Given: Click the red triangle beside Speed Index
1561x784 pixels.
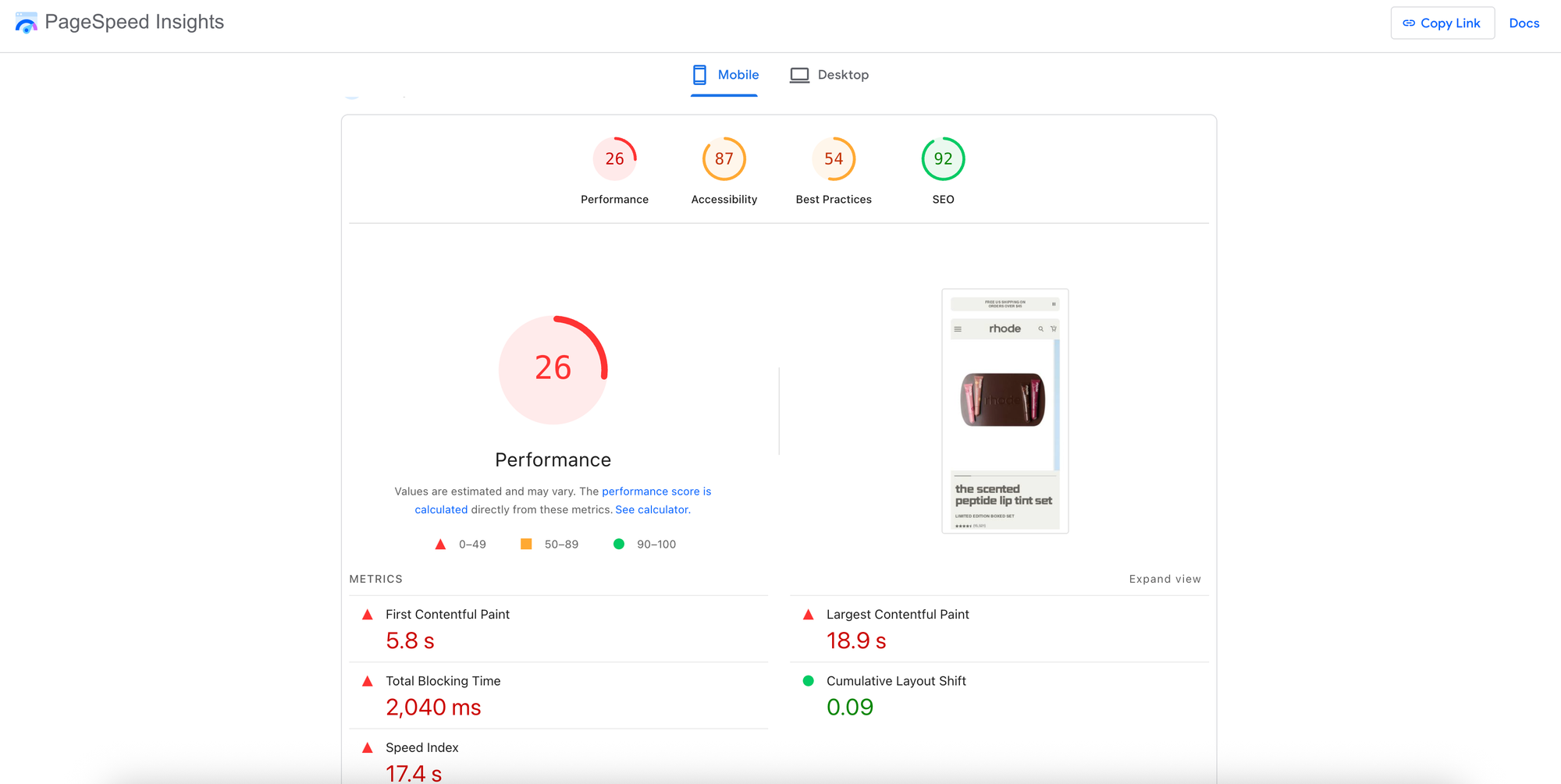Looking at the screenshot, I should point(368,747).
